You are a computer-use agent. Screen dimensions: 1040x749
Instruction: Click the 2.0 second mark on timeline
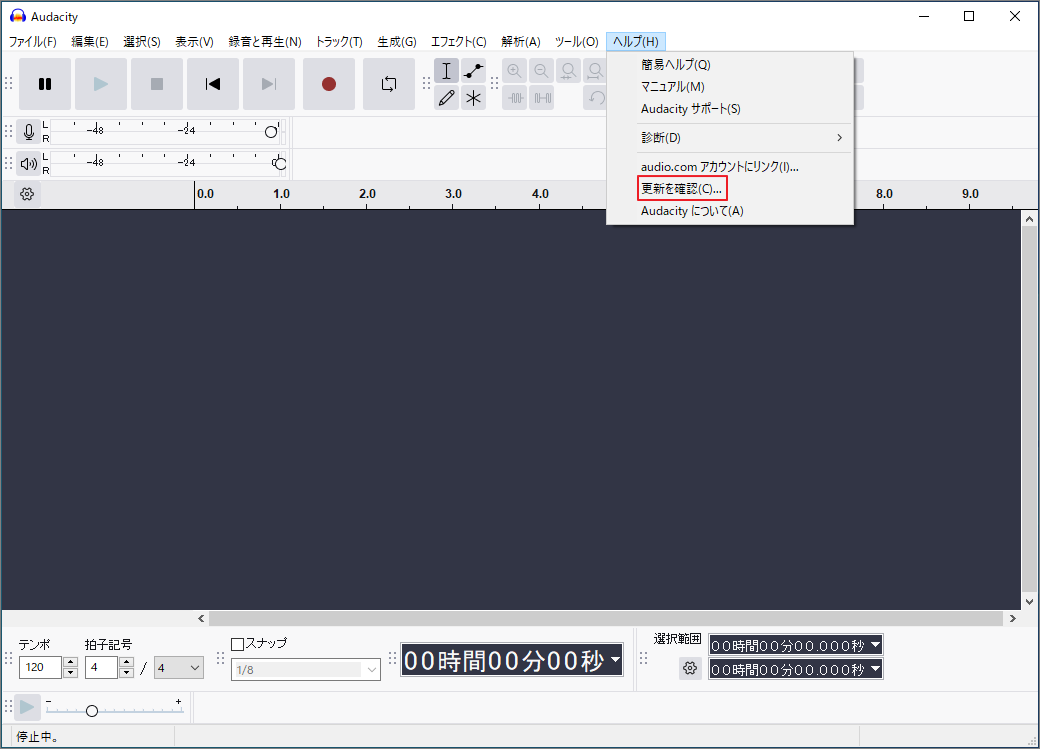(x=367, y=194)
